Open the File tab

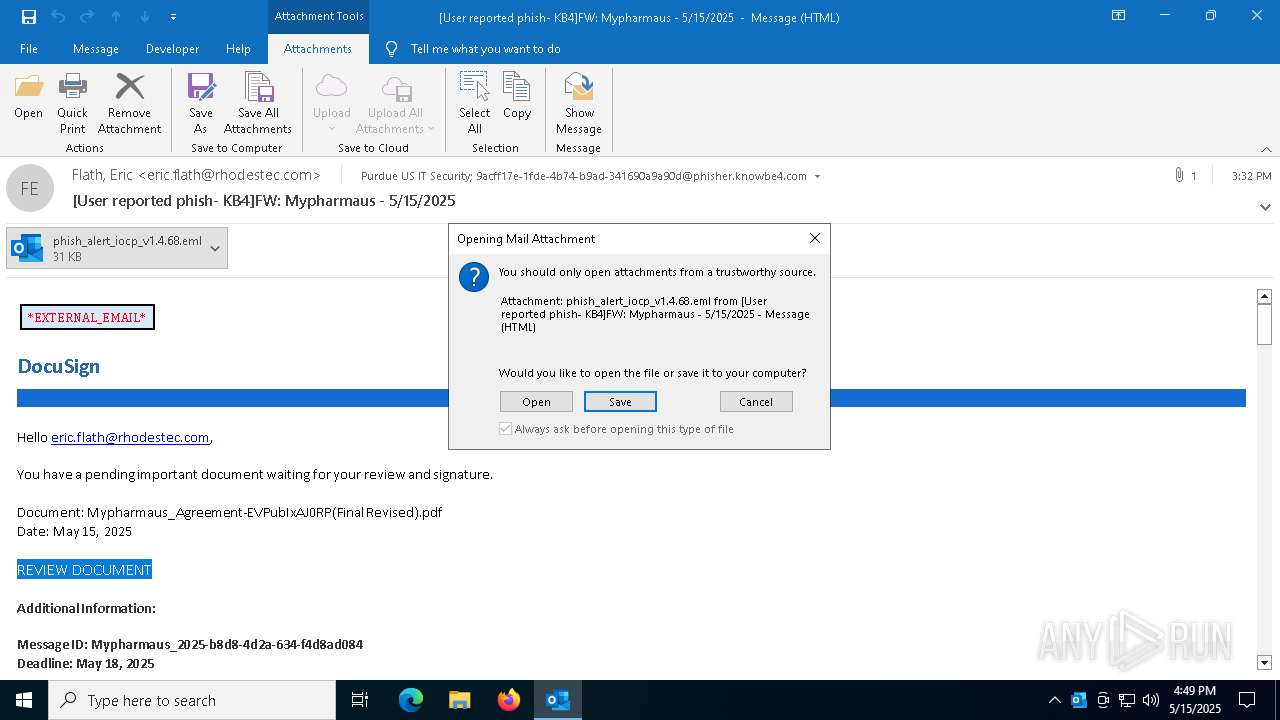(29, 49)
